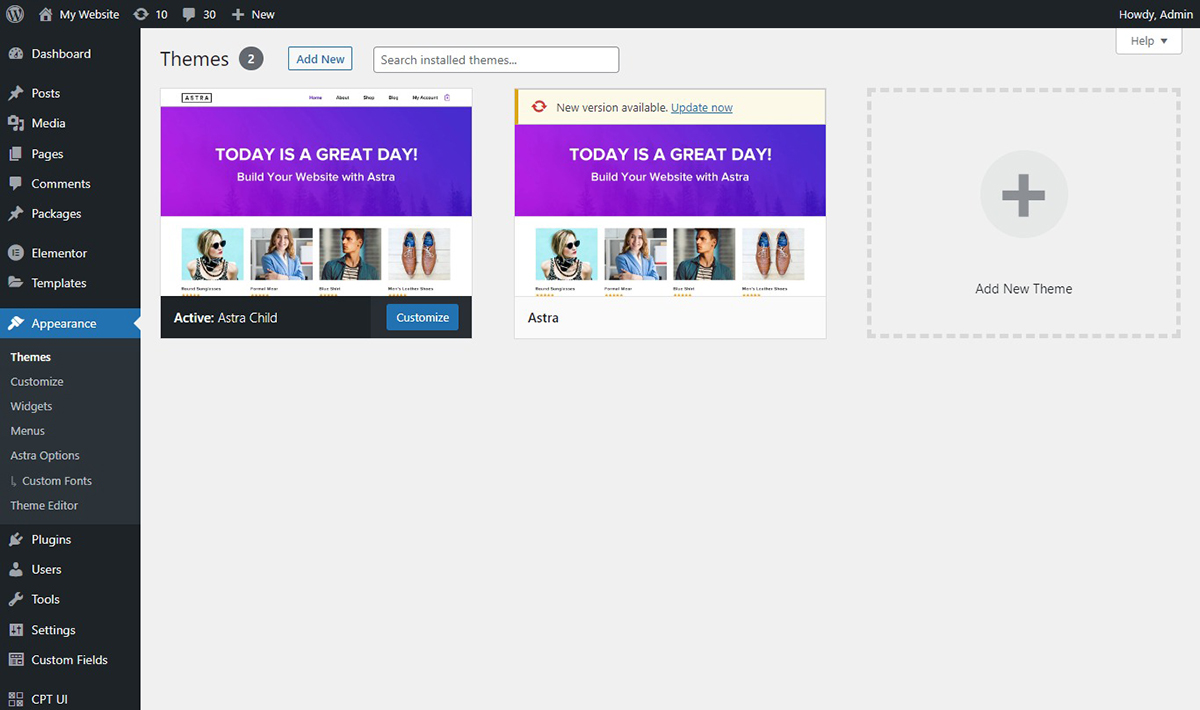Open the Pages menu label
Image resolution: width=1200 pixels, height=710 pixels.
click(x=47, y=154)
